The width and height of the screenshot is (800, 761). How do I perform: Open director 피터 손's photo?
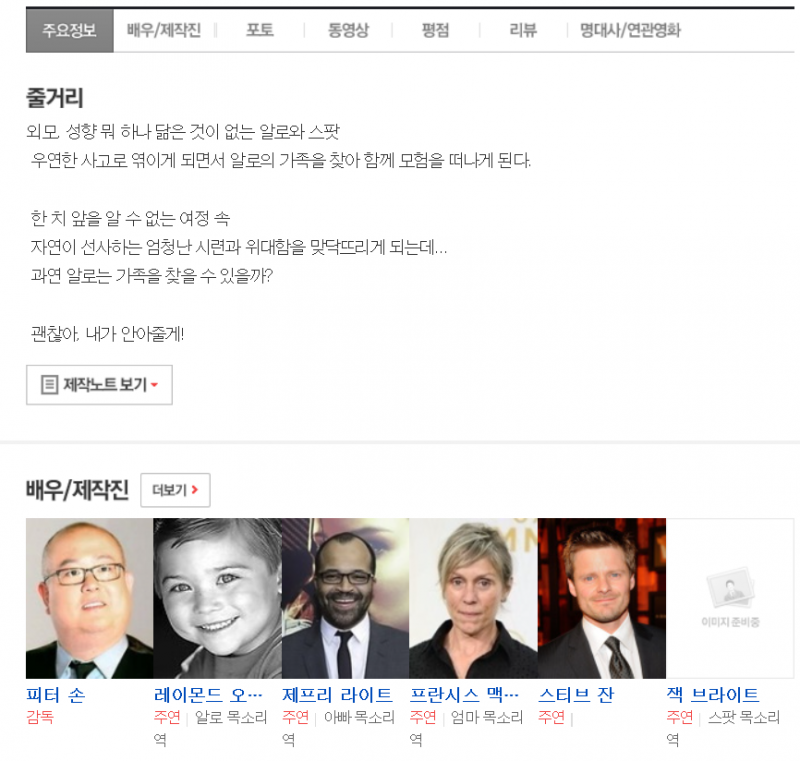pos(89,598)
